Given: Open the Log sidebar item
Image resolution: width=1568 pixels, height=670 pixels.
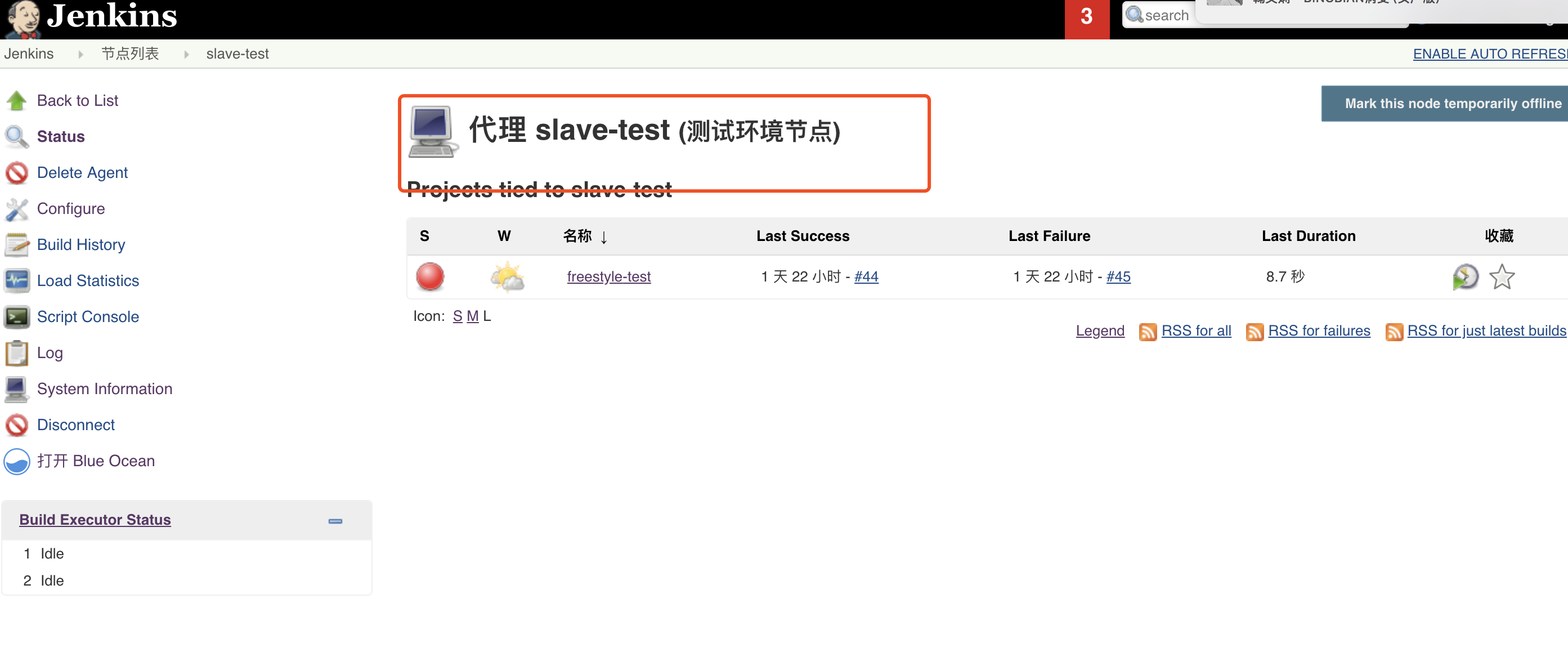Looking at the screenshot, I should (x=50, y=352).
